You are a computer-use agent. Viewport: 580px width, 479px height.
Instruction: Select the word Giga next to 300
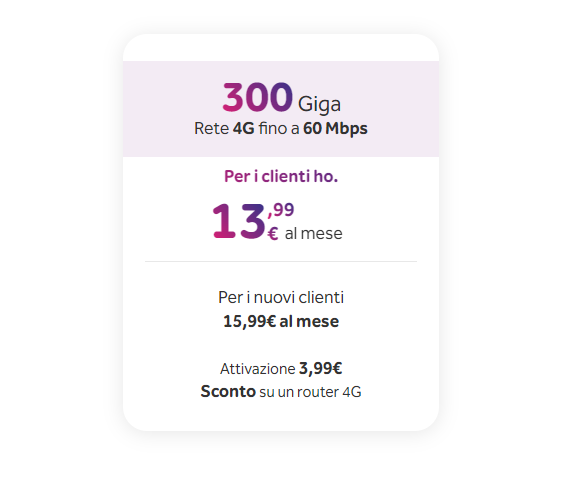click(x=319, y=105)
